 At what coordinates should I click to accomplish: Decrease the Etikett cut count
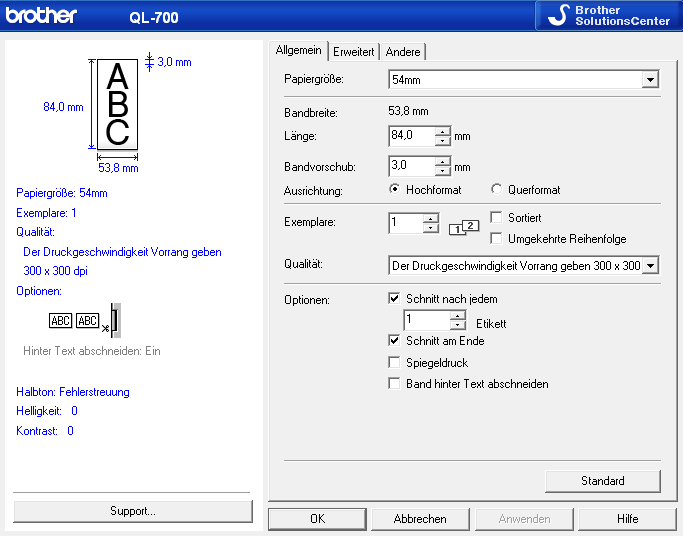pos(458,325)
